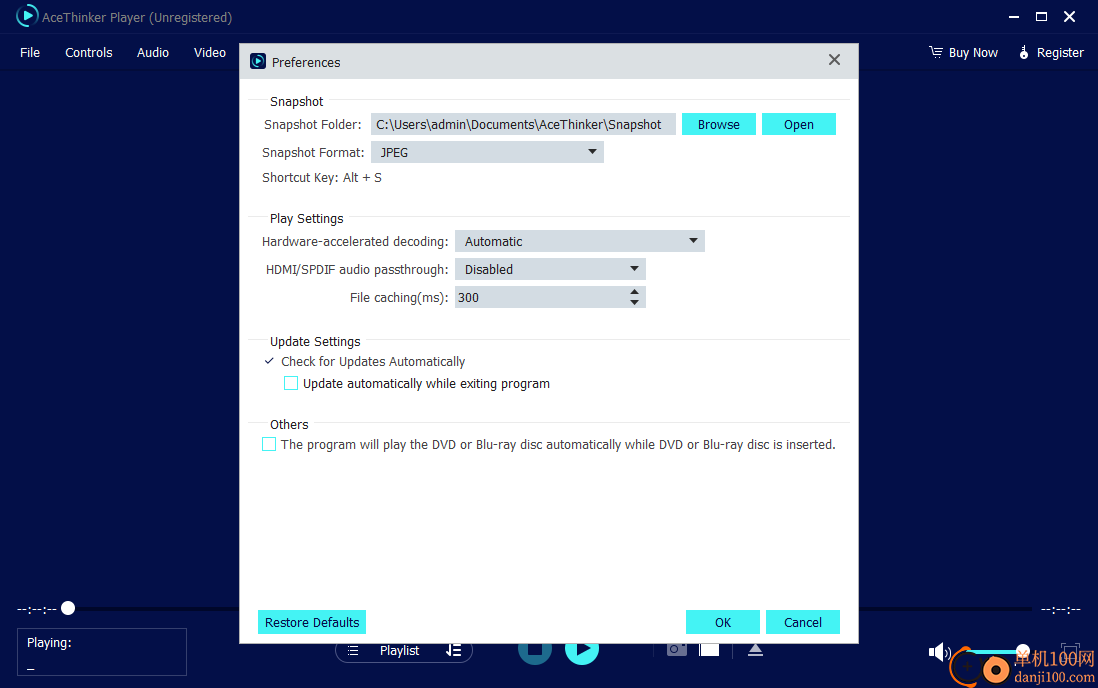Minimize the AceThinker Player window
Image resolution: width=1098 pixels, height=688 pixels.
(x=1013, y=17)
